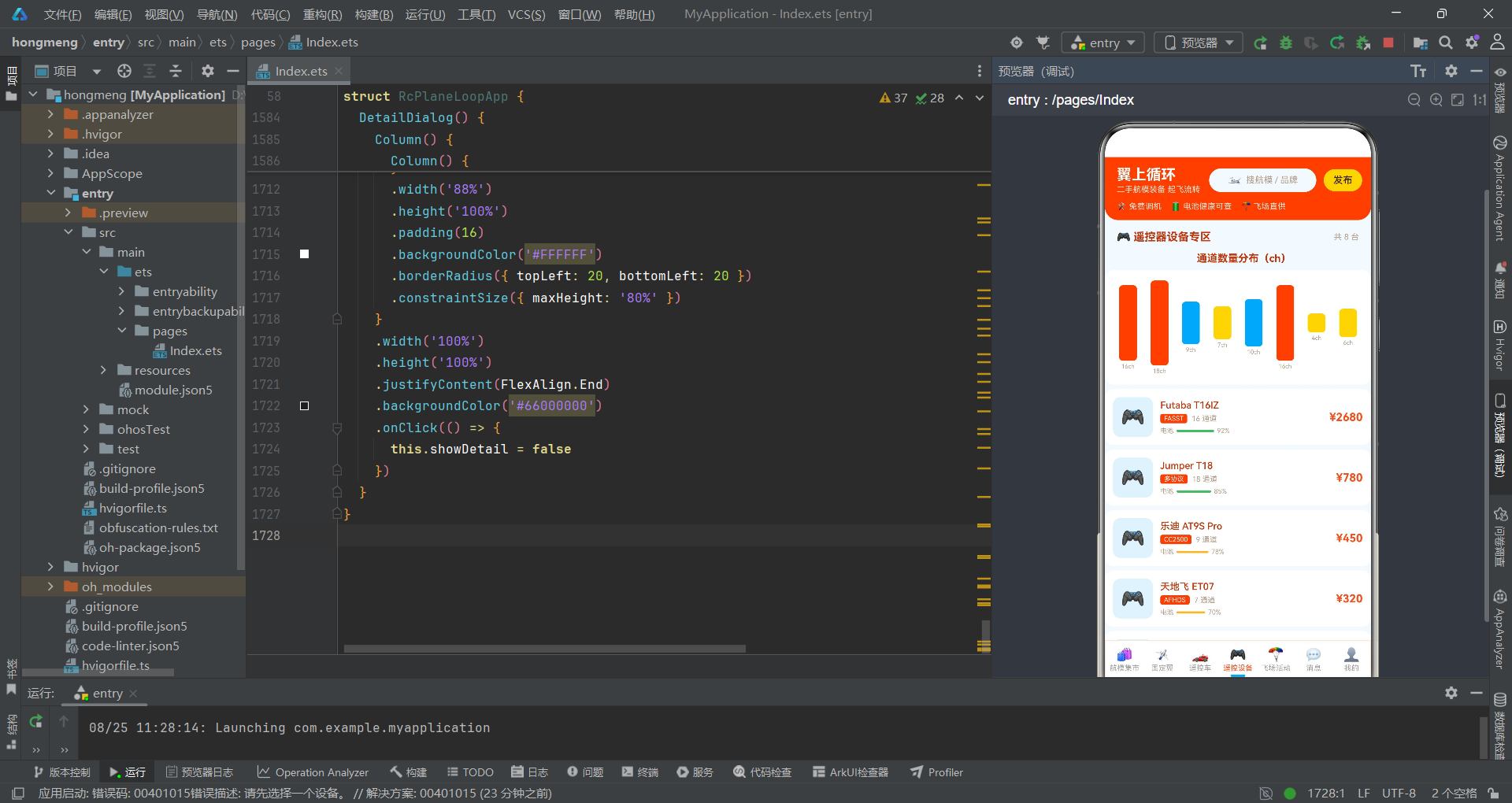1512x803 pixels.
Task: Click the Tt font size icon in previewer header
Action: click(x=1418, y=72)
